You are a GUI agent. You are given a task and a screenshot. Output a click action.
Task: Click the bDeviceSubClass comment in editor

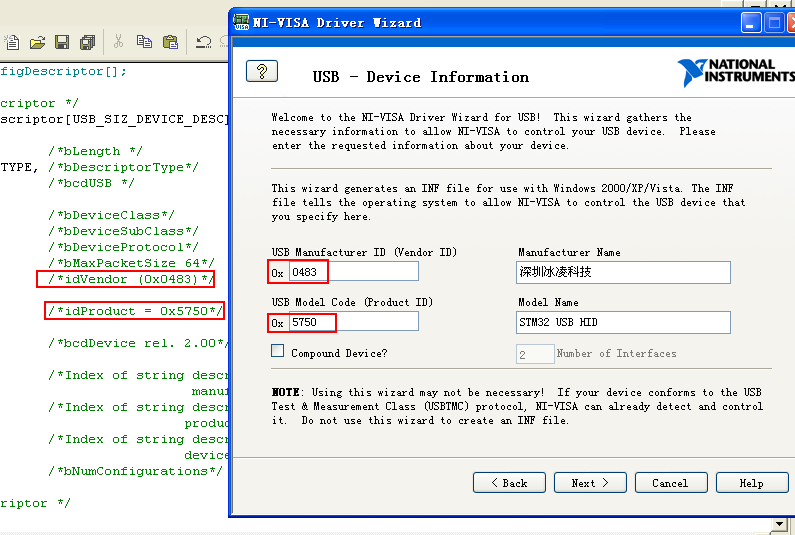pyautogui.click(x=123, y=231)
